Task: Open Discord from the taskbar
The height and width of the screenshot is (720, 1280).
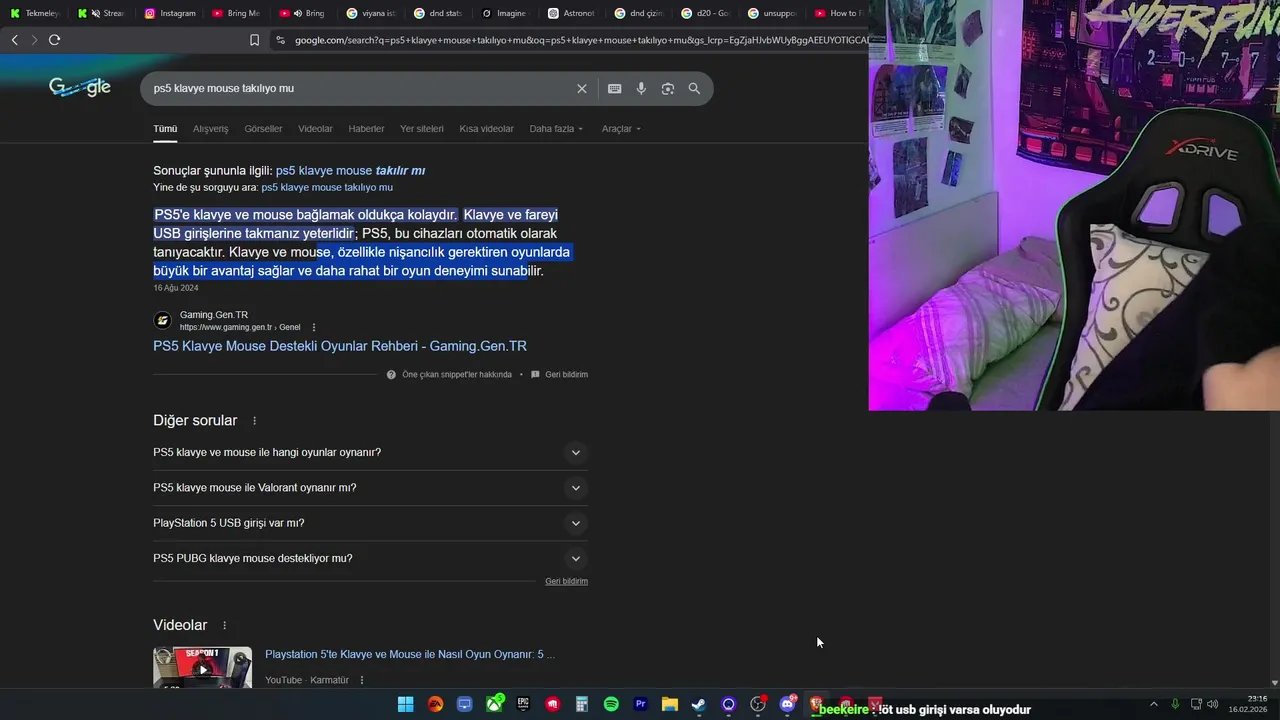Action: pyautogui.click(x=787, y=704)
